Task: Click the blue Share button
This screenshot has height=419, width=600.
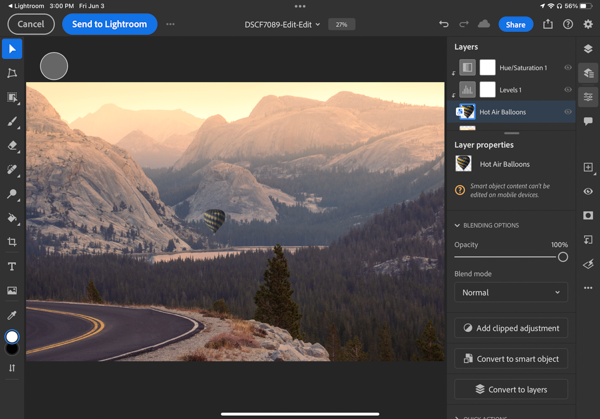Action: [515, 24]
